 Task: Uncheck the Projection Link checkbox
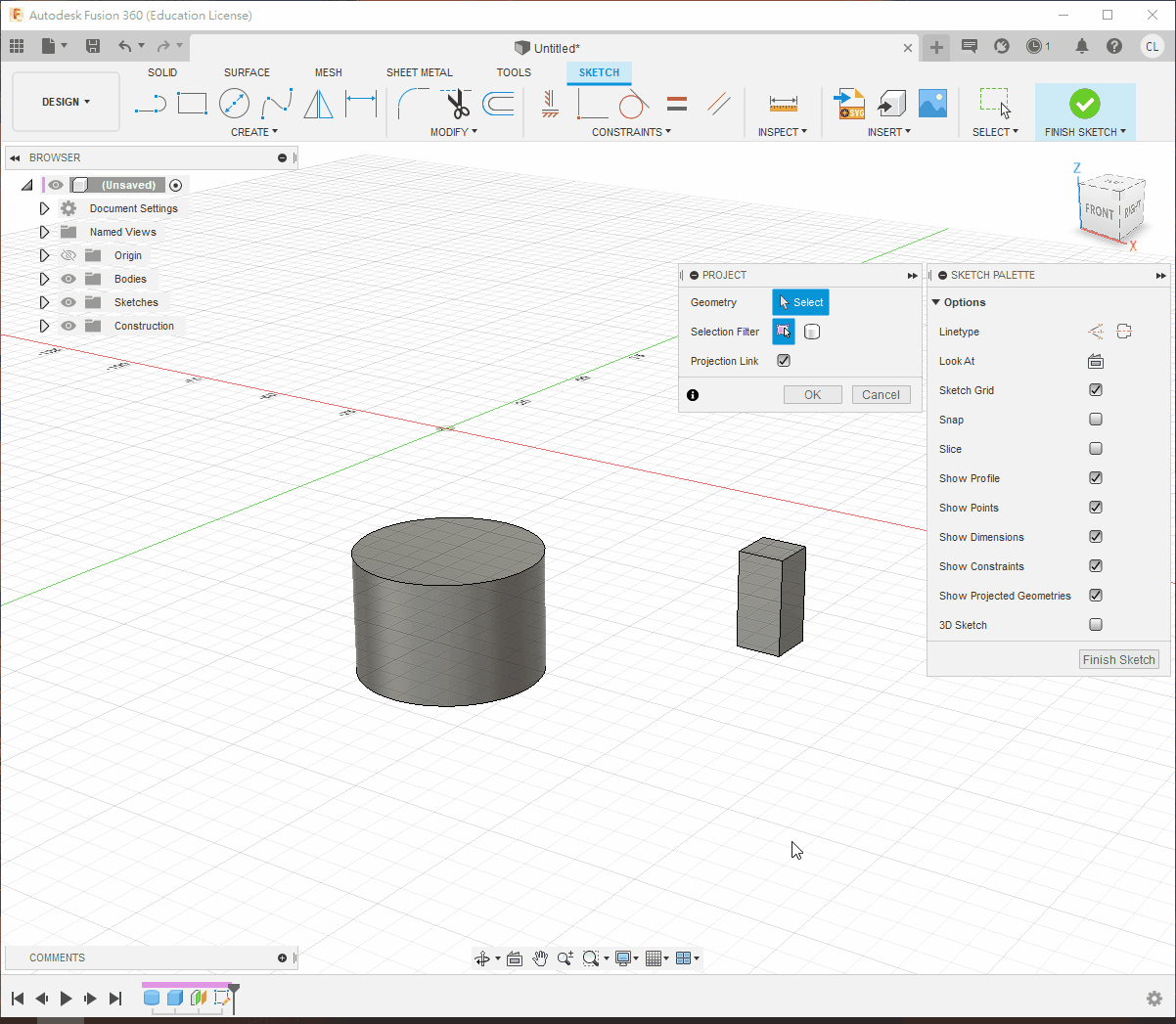784,361
